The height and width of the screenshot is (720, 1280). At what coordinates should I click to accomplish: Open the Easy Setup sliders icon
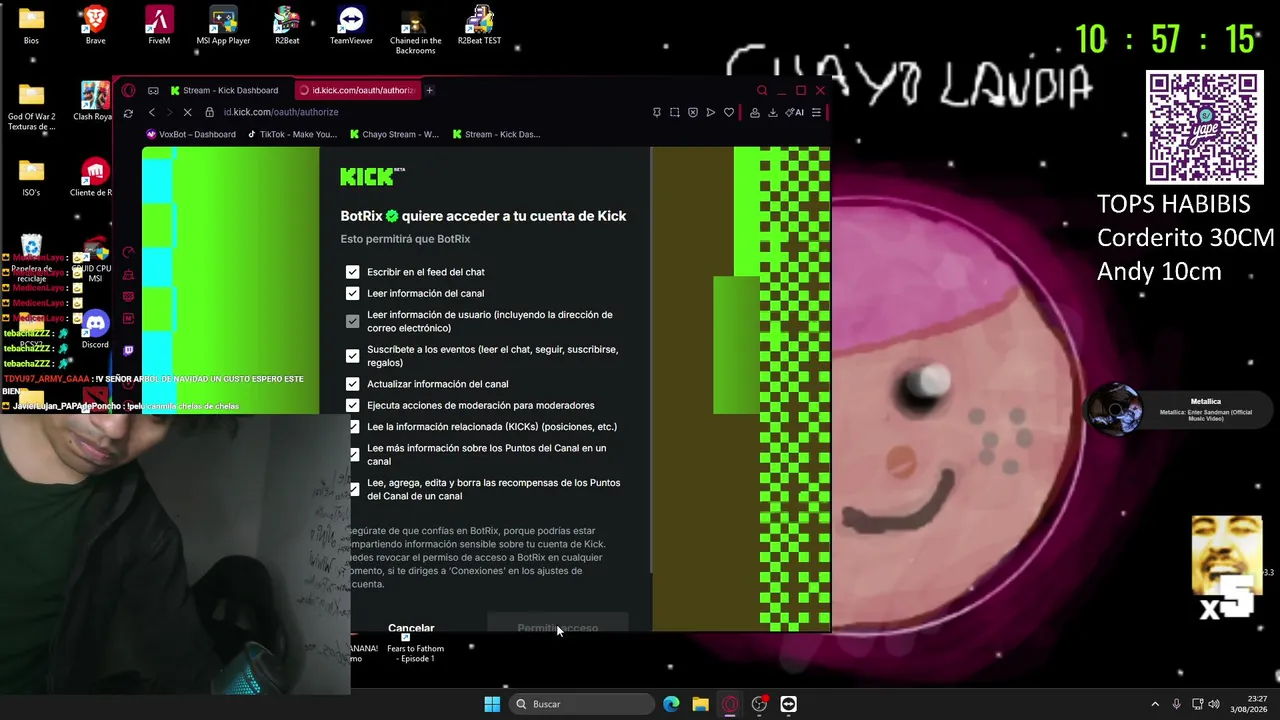816,113
